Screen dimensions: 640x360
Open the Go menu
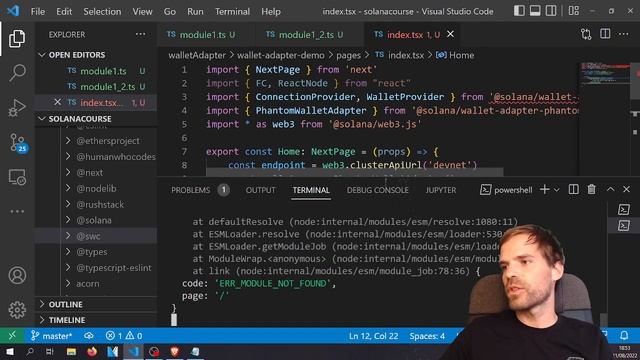pos(170,11)
